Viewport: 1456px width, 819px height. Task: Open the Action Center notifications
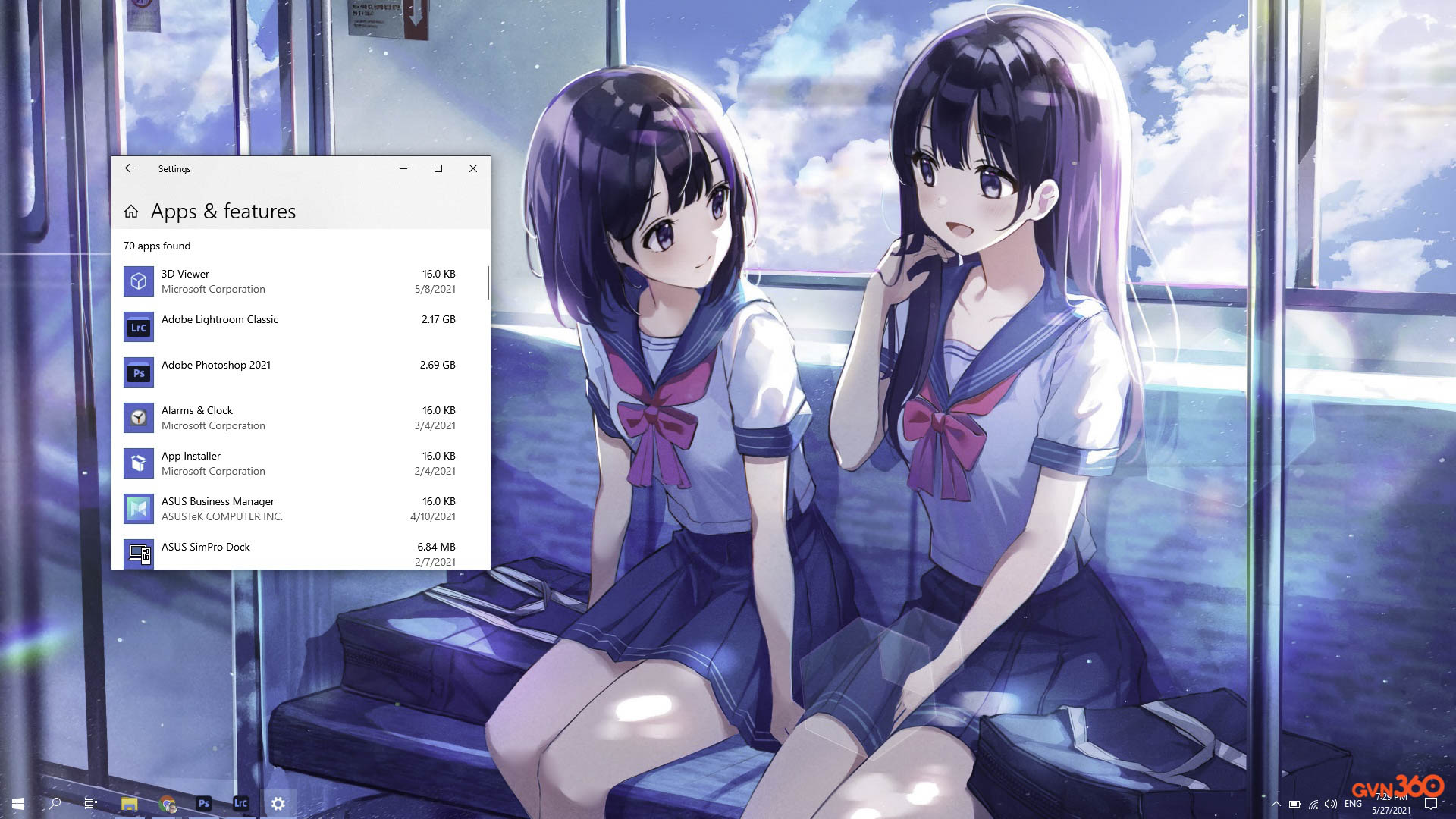tap(1431, 804)
